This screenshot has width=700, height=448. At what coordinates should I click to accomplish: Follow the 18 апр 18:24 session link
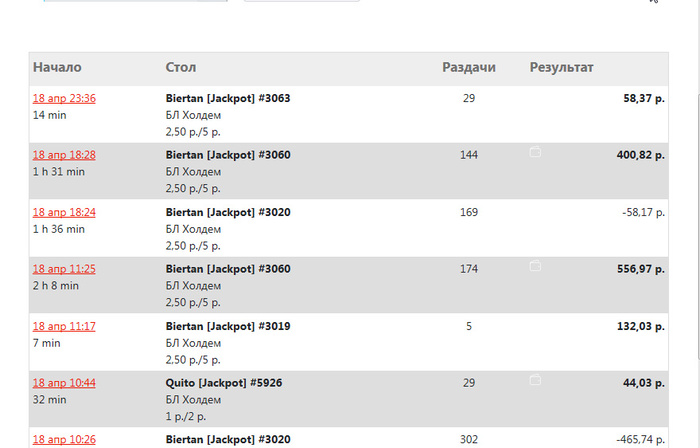64,212
